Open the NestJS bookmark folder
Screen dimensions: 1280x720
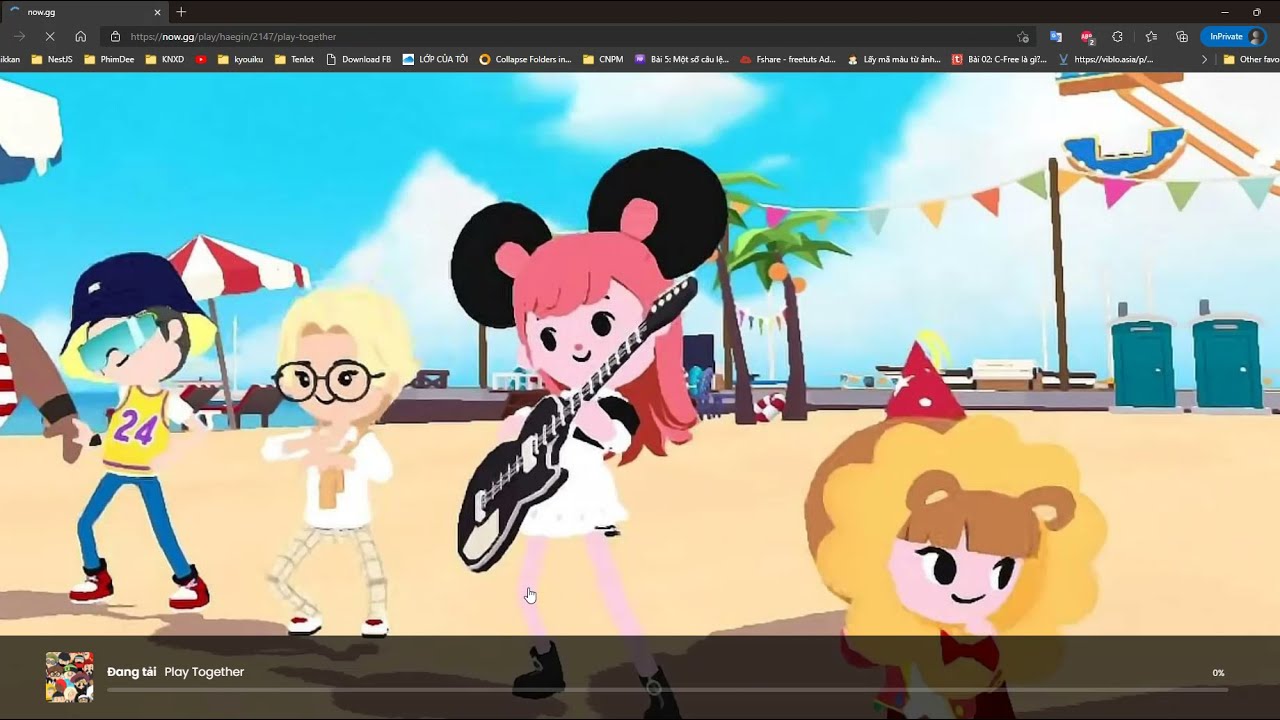pos(53,59)
